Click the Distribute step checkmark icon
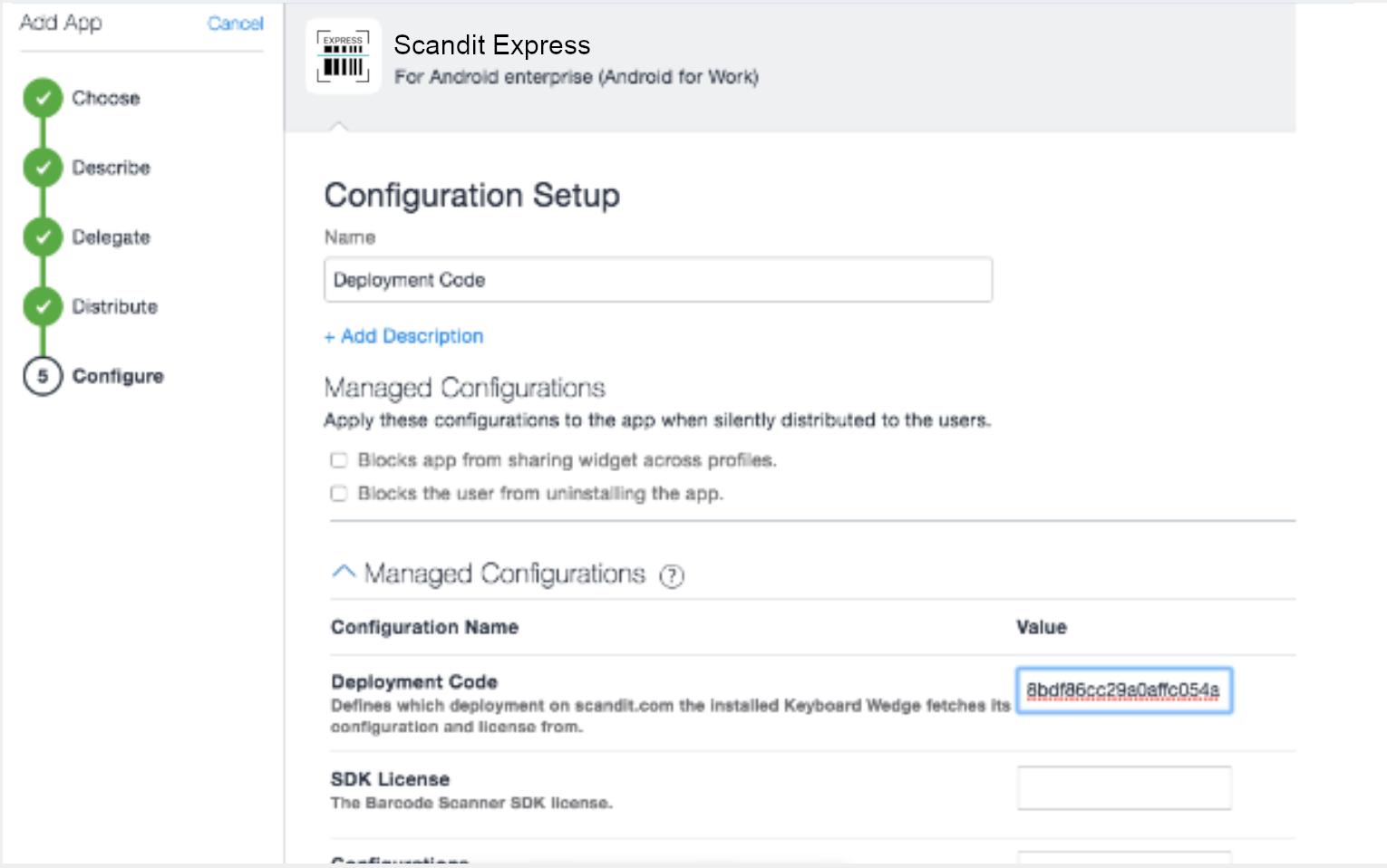The image size is (1387, 868). [x=43, y=306]
